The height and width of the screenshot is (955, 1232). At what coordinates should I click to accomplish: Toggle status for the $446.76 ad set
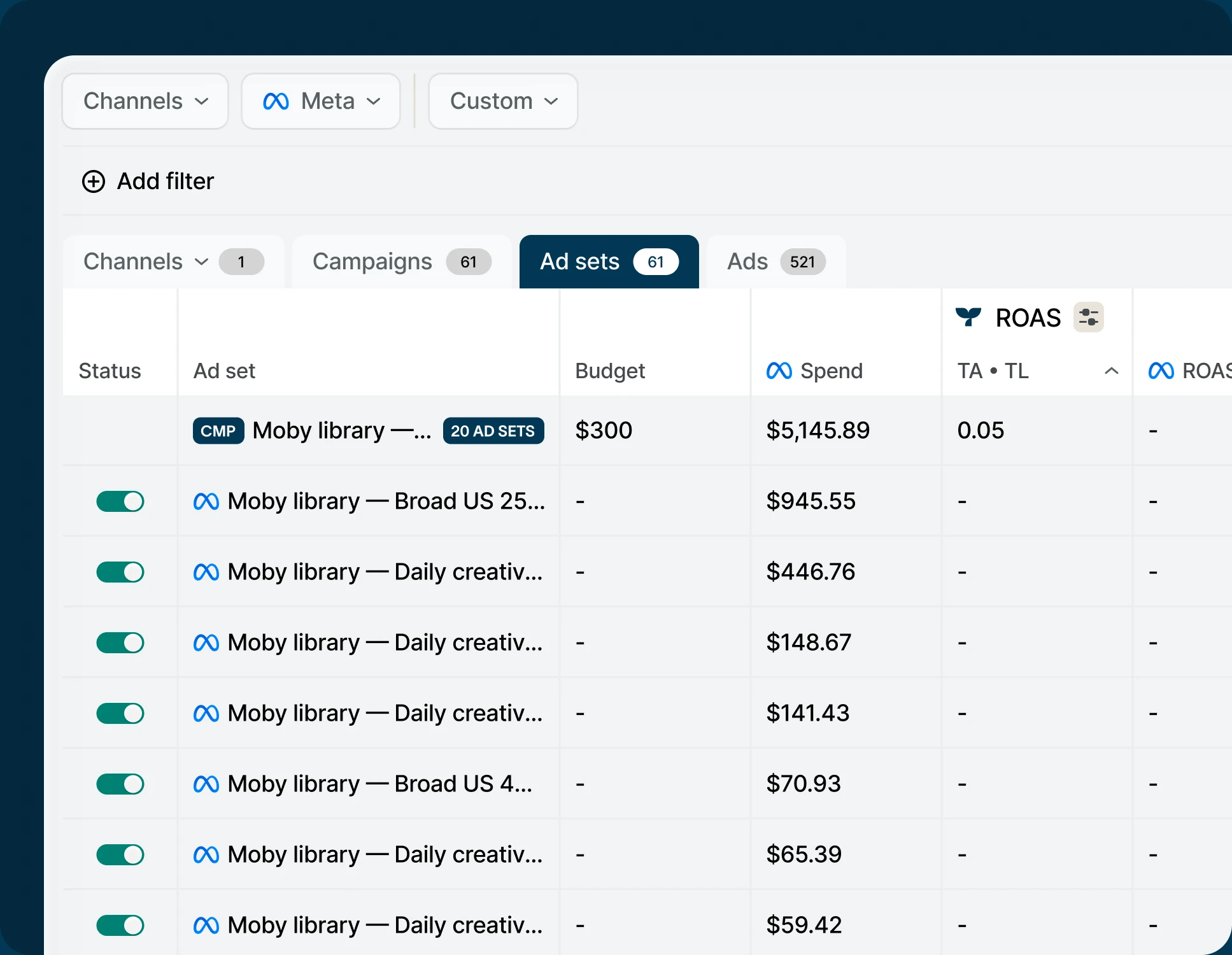click(x=120, y=572)
